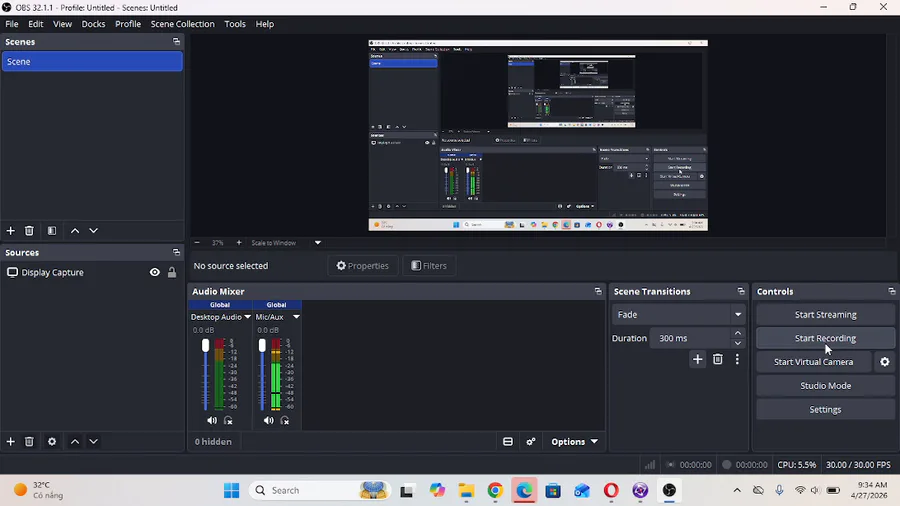Viewport: 900px width, 506px height.
Task: Open Scale to Window dropdown
Action: point(317,243)
